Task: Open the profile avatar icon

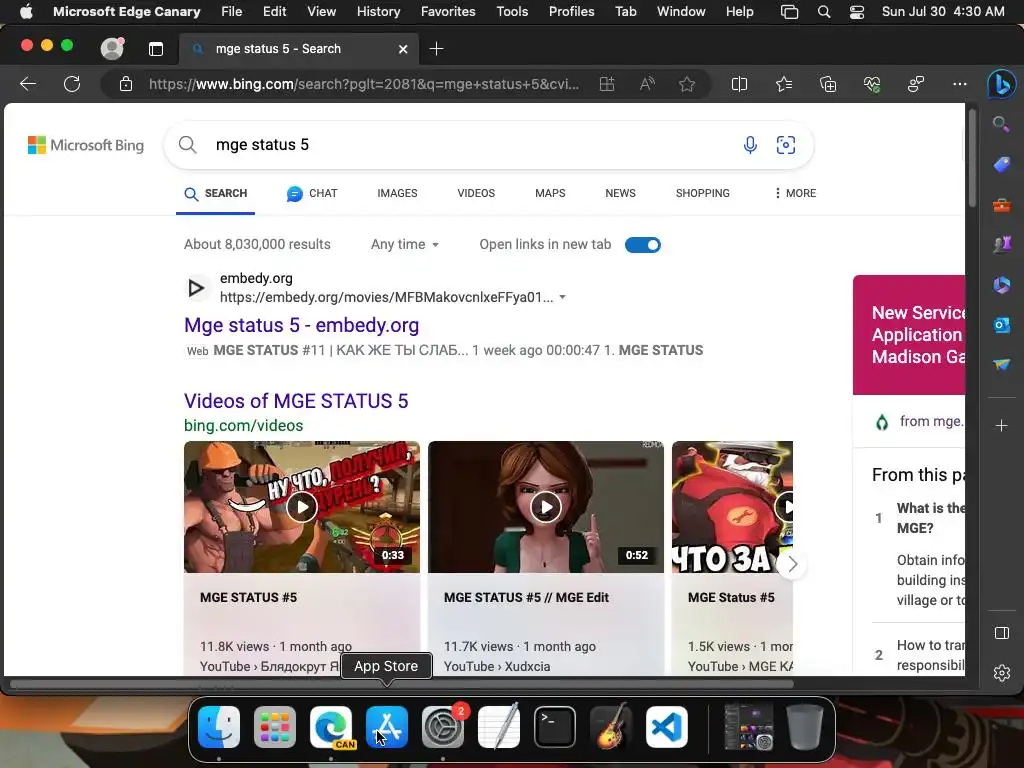Action: click(112, 48)
